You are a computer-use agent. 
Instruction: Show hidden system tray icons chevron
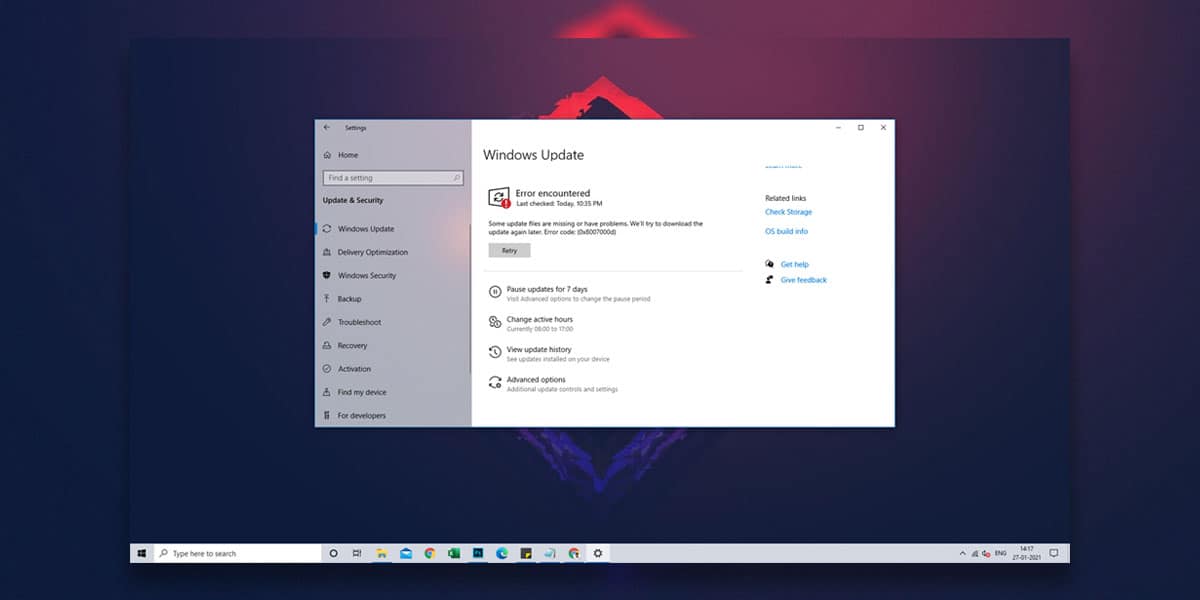click(962, 553)
